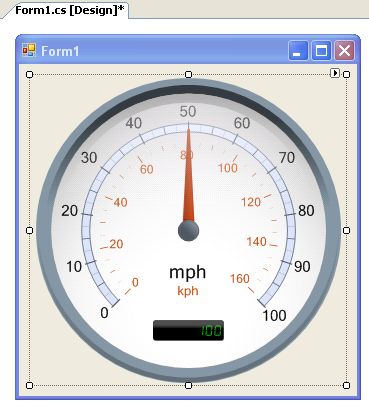Click the orange kph label
Image resolution: width=369 pixels, height=405 pixels.
coord(188,291)
